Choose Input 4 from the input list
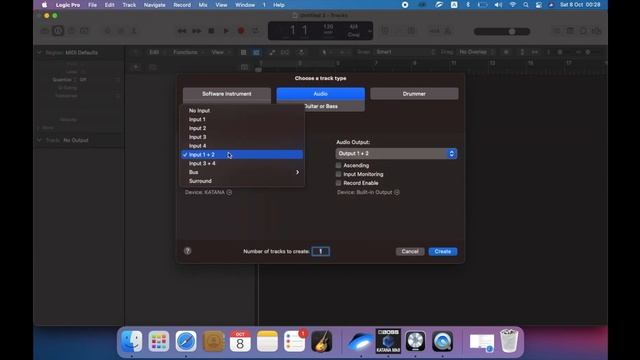Screen dimensions: 640x360 point(242,146)
